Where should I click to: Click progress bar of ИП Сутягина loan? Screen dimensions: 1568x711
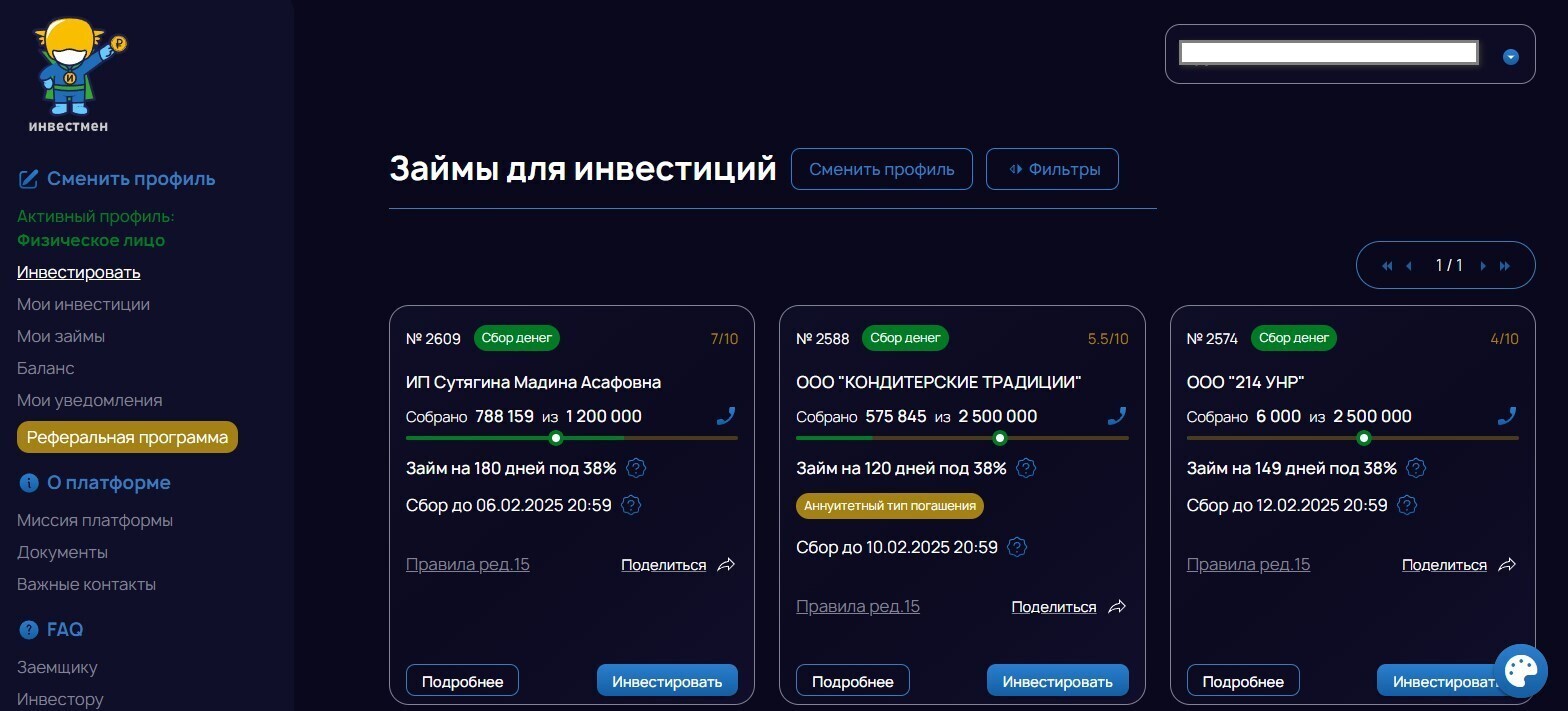coord(572,438)
